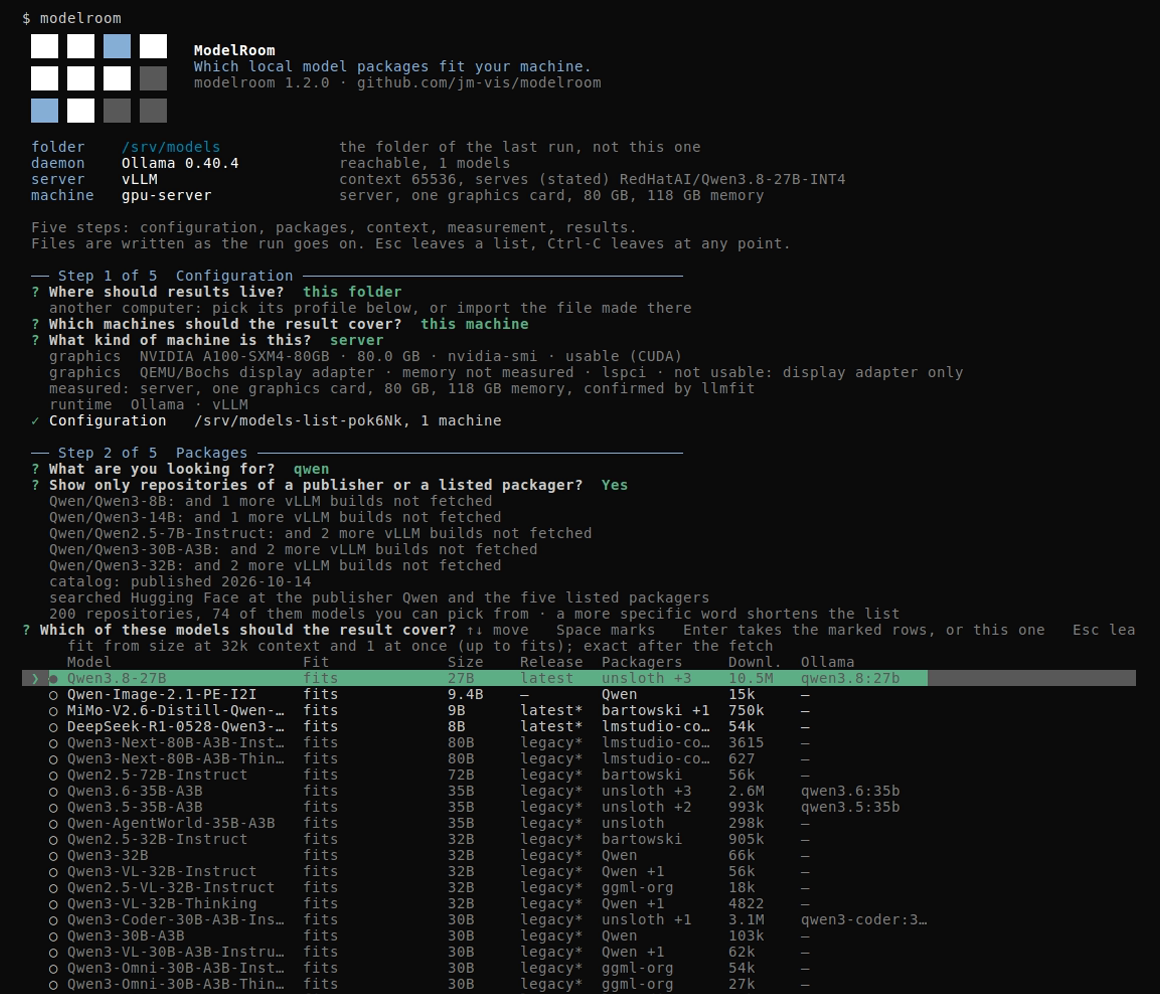Click the Model column header
This screenshot has height=994, width=1160.
(x=89, y=662)
